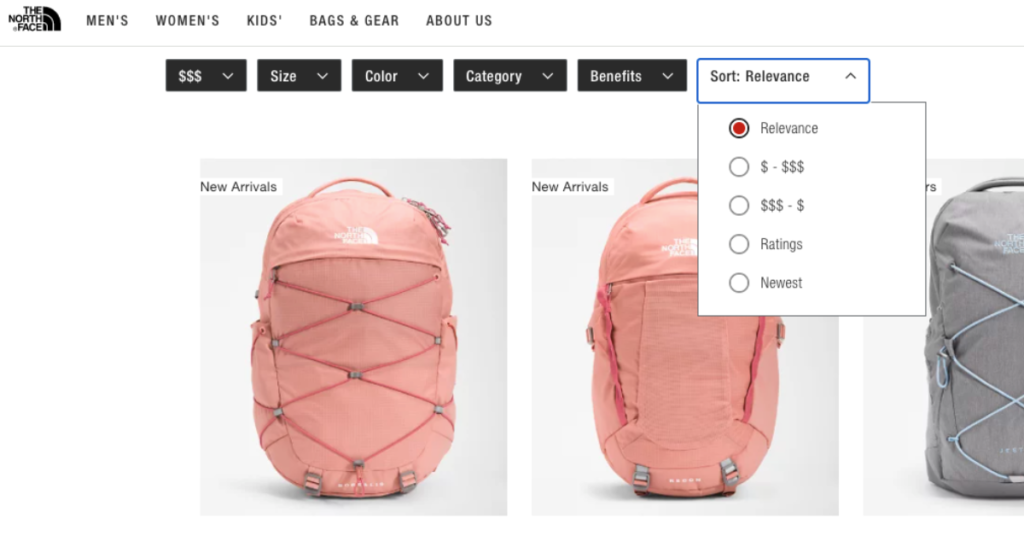Image resolution: width=1024 pixels, height=536 pixels.
Task: Open the Color filter dropdown
Action: coord(397,76)
